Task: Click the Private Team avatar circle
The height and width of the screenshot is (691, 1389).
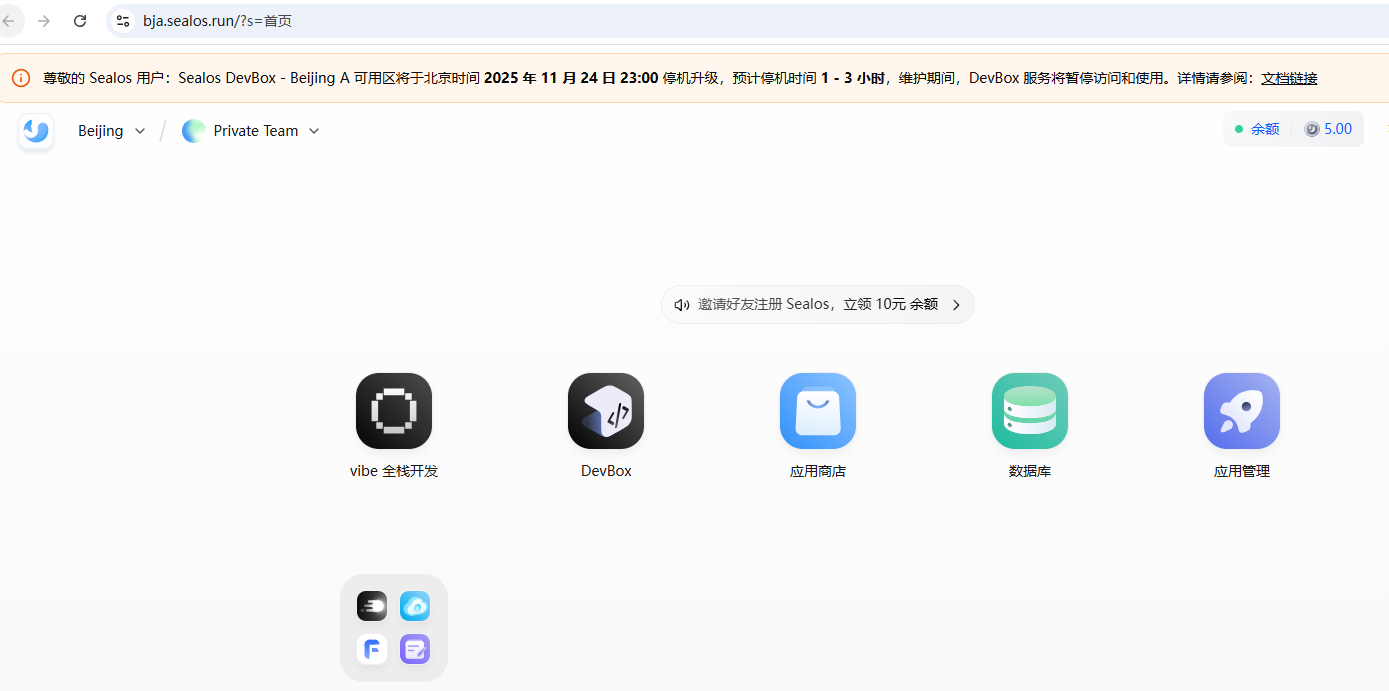Action: 193,131
